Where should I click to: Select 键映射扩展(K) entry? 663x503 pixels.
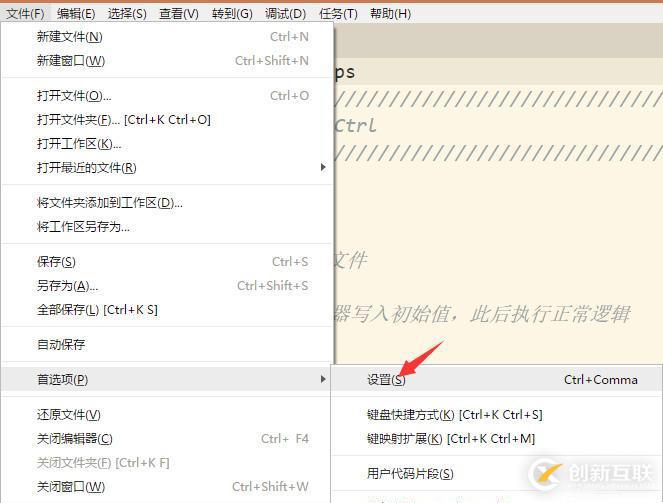point(496,439)
